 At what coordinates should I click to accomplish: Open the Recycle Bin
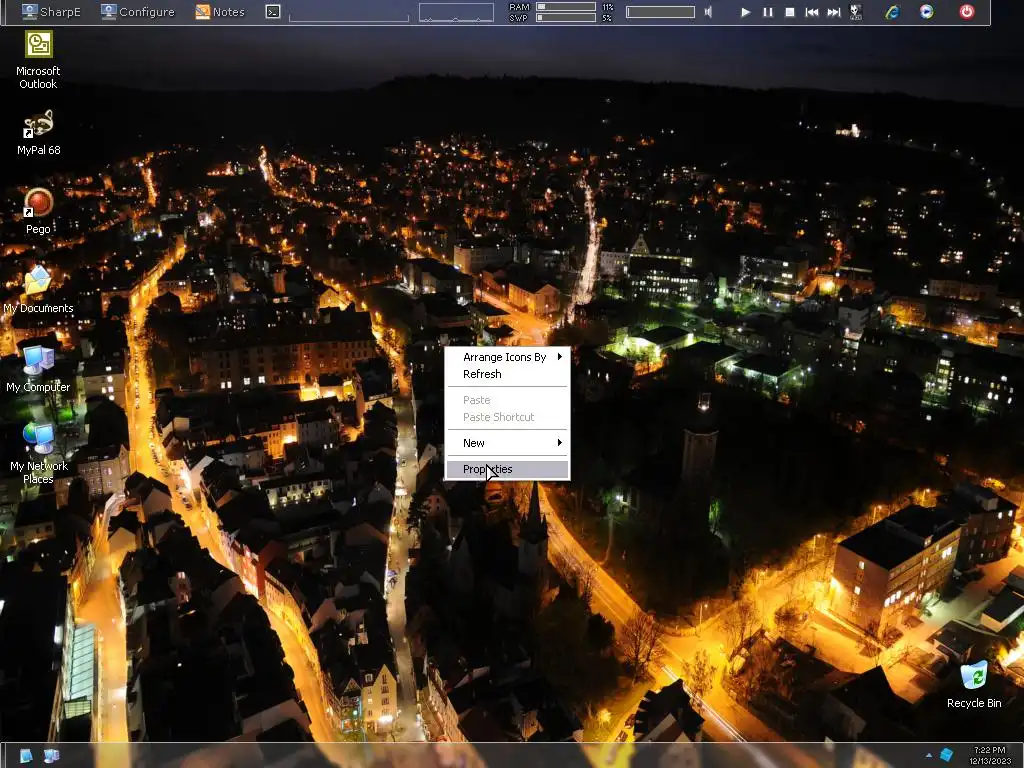(x=973, y=677)
